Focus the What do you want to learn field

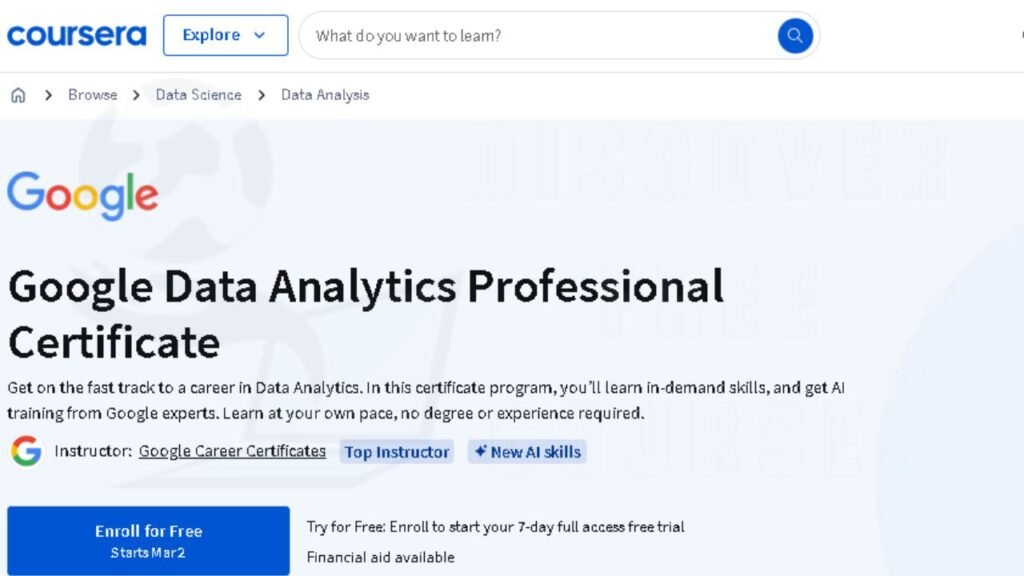coord(539,35)
